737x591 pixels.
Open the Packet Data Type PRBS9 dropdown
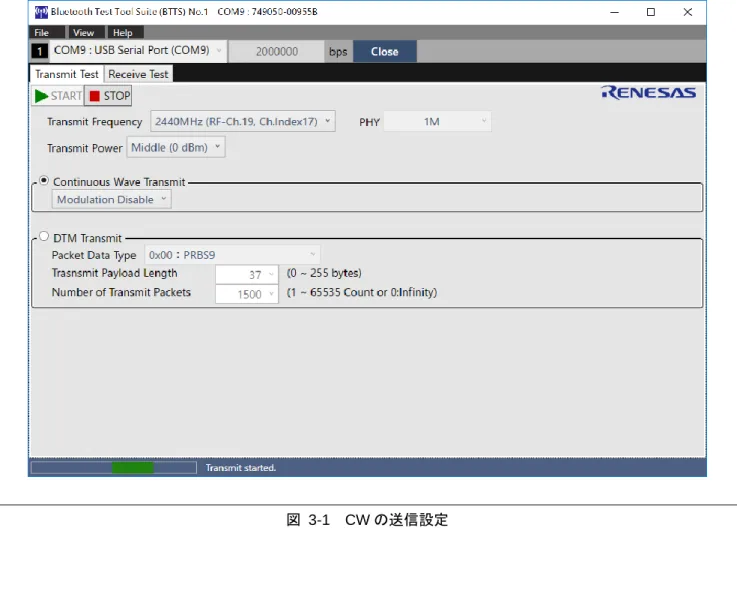pos(232,255)
